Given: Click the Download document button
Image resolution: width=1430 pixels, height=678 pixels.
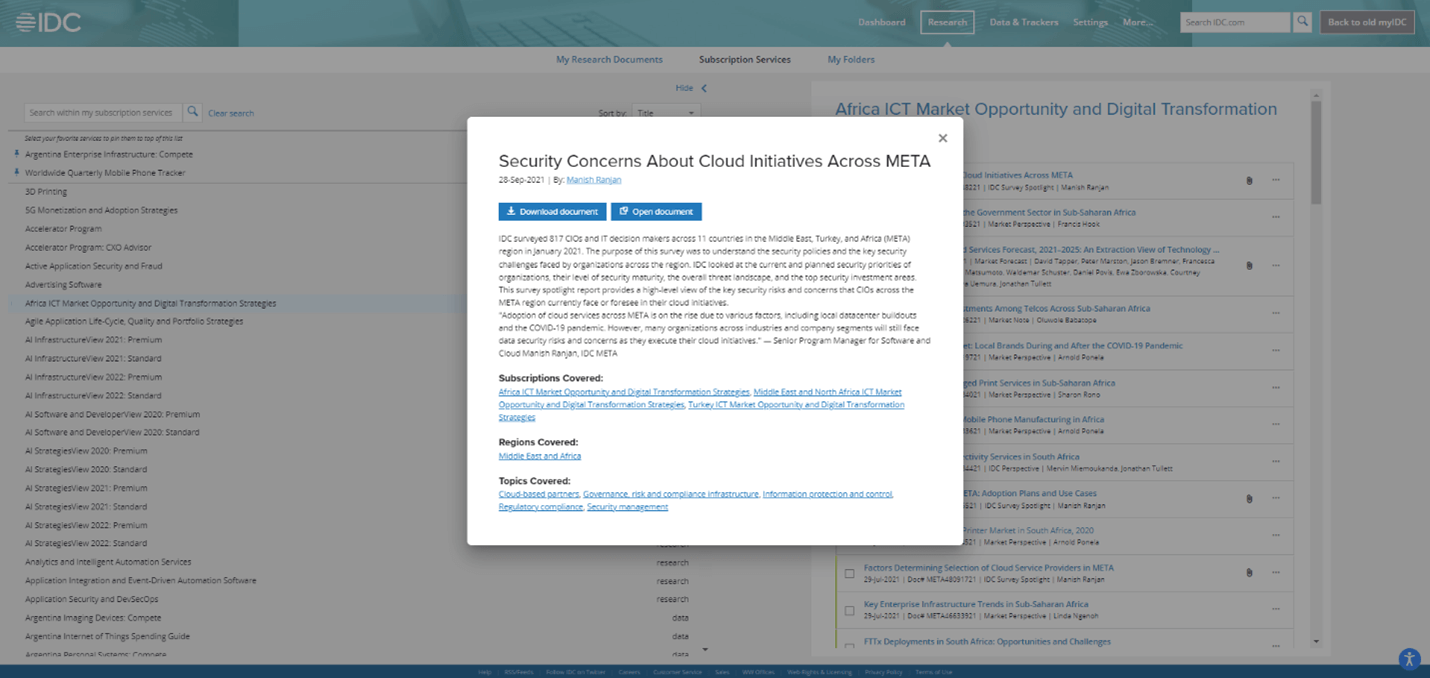Looking at the screenshot, I should 552,211.
